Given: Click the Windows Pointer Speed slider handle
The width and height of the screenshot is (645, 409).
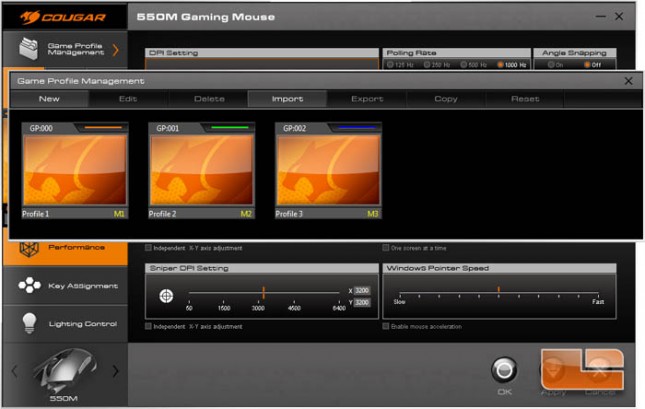Looking at the screenshot, I should (499, 290).
